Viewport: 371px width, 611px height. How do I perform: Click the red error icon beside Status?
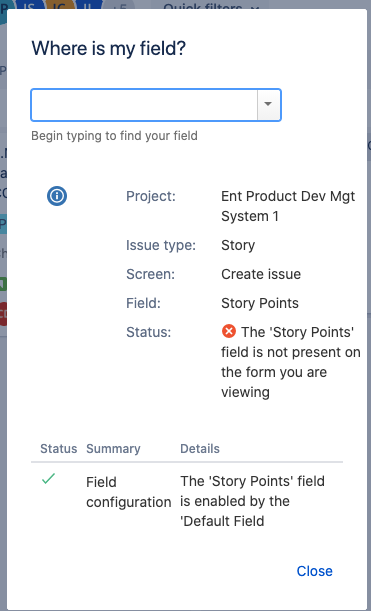229,332
